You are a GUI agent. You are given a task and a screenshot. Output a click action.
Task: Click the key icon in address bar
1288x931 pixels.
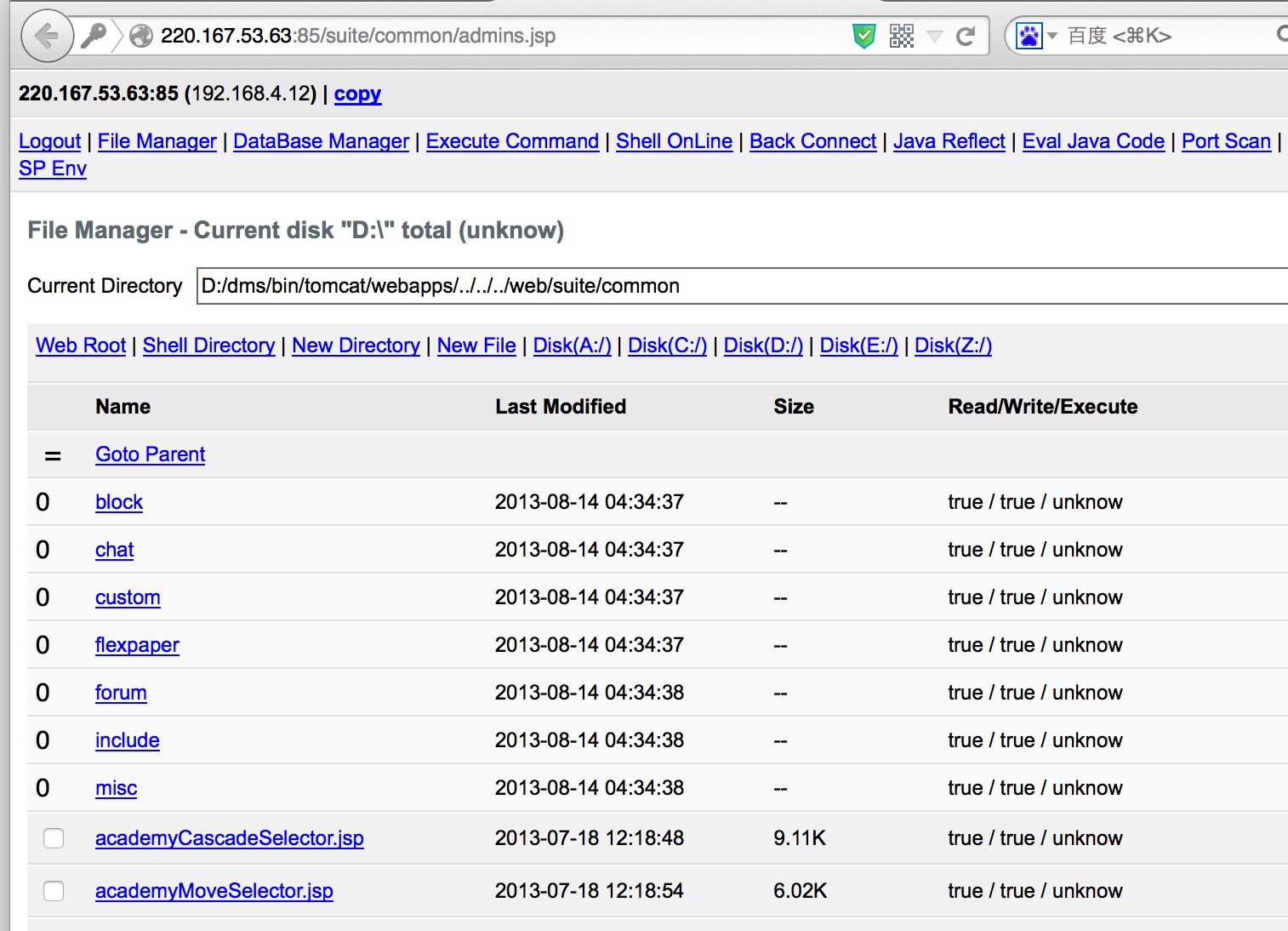click(93, 36)
